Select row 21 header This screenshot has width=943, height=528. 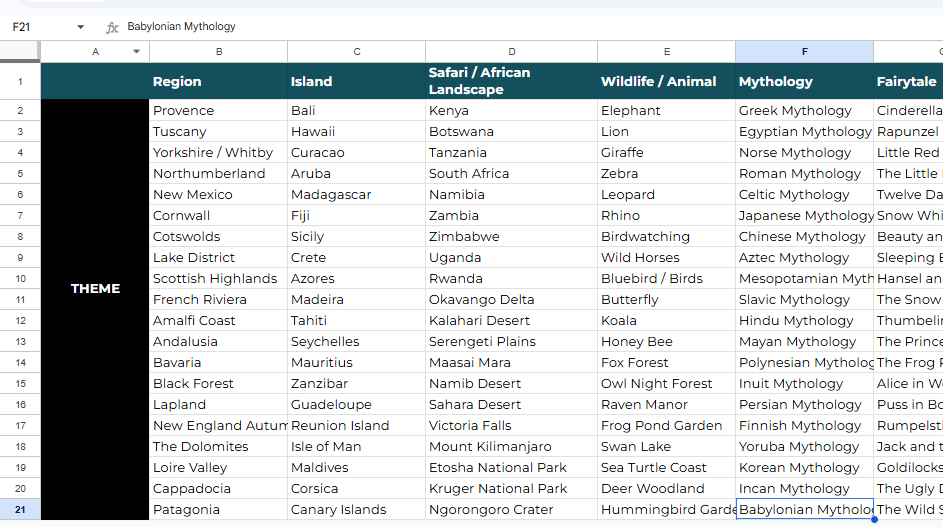[20, 509]
